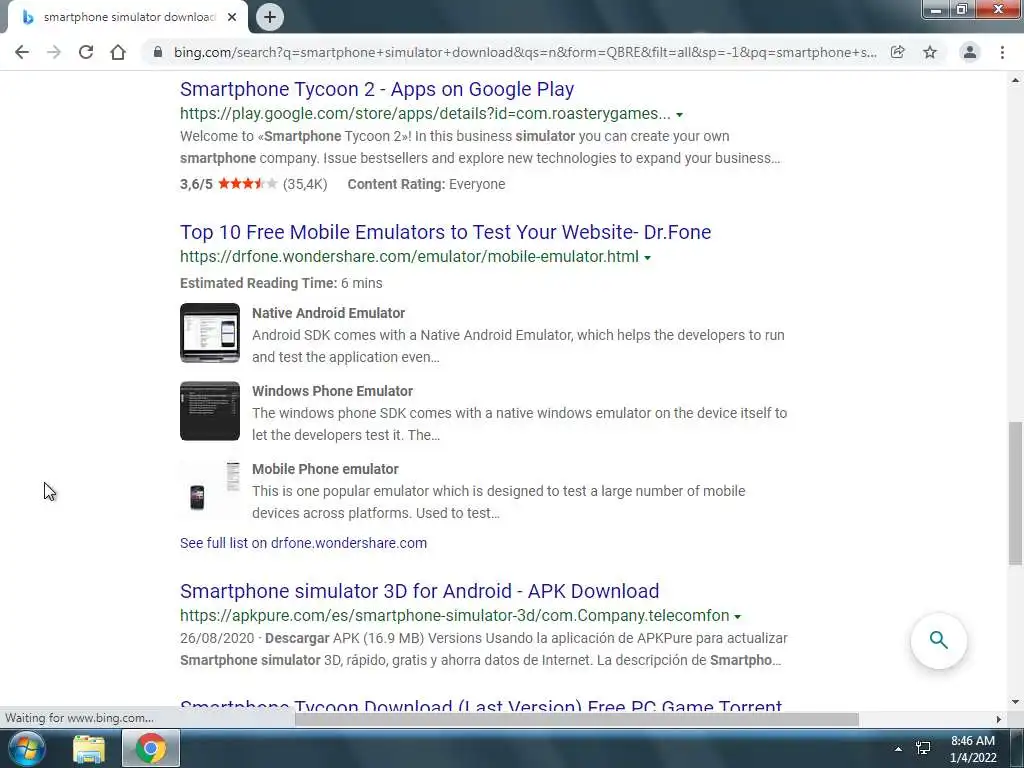This screenshot has width=1024, height=768.
Task: Show hidden system tray icons
Action: [898, 749]
